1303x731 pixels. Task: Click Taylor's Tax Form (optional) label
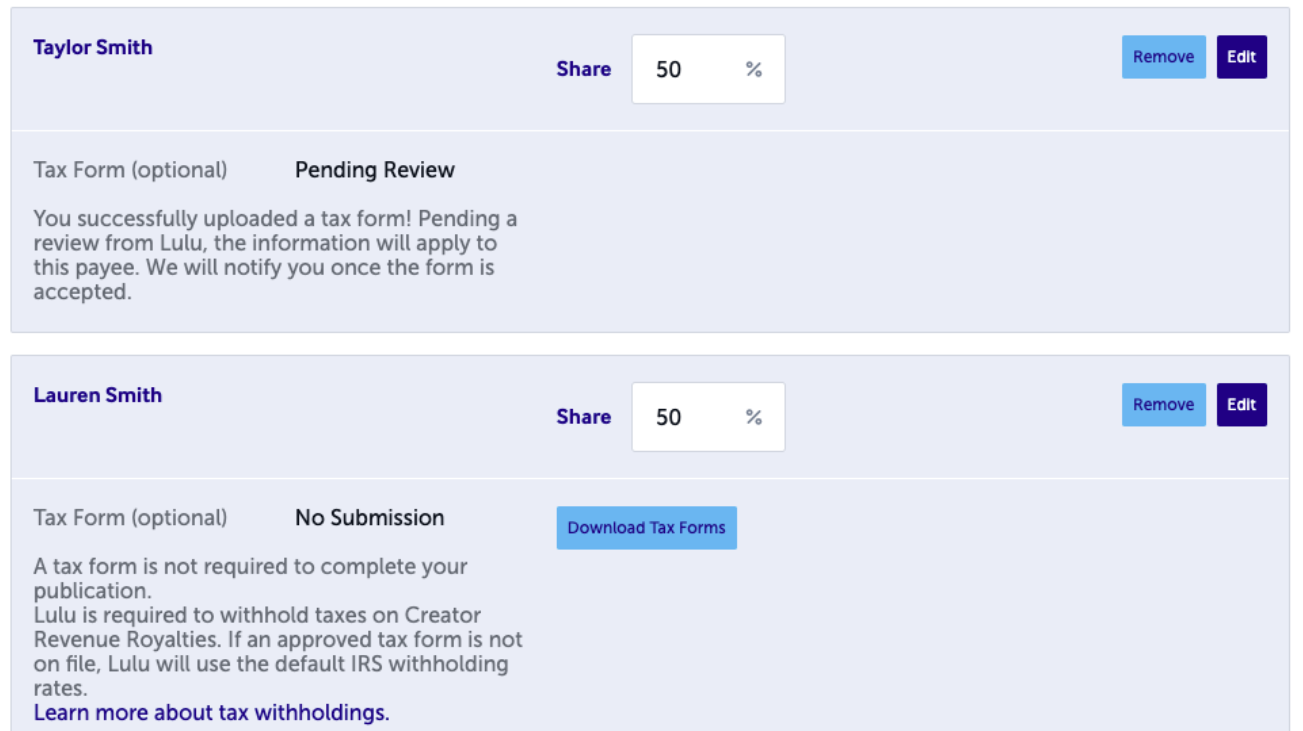point(130,170)
